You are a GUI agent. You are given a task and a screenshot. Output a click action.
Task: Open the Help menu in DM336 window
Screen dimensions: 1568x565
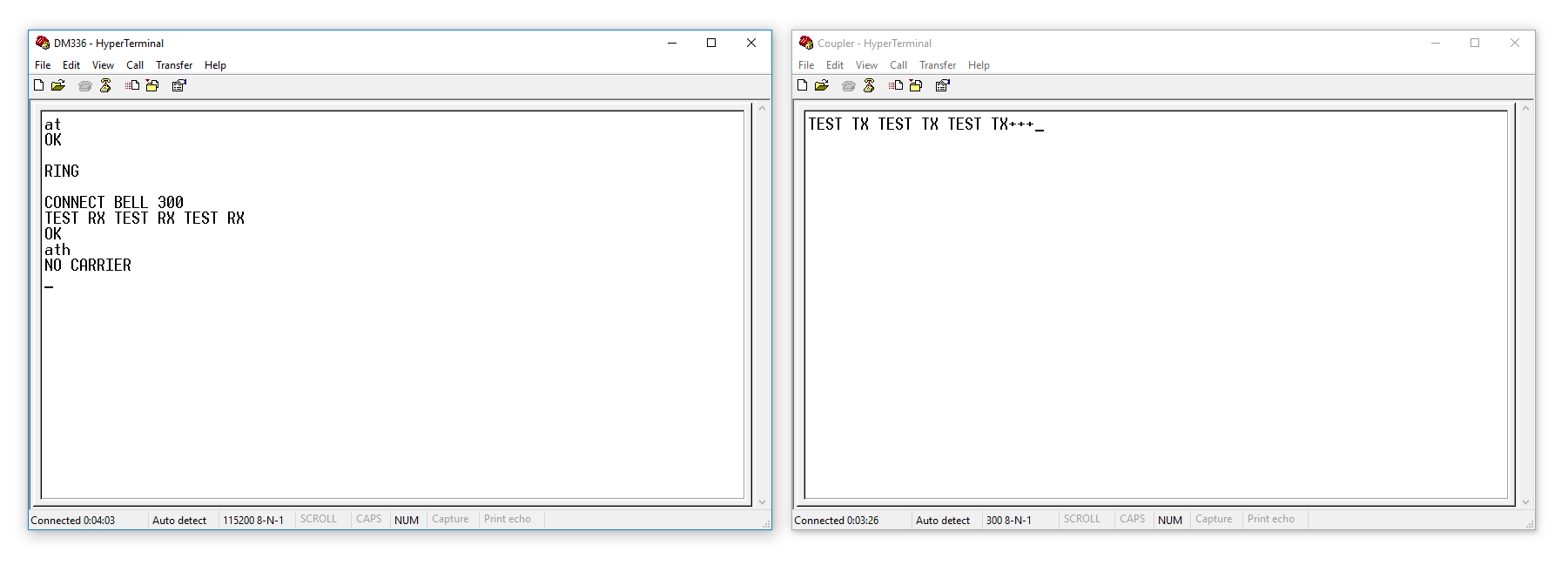[215, 65]
